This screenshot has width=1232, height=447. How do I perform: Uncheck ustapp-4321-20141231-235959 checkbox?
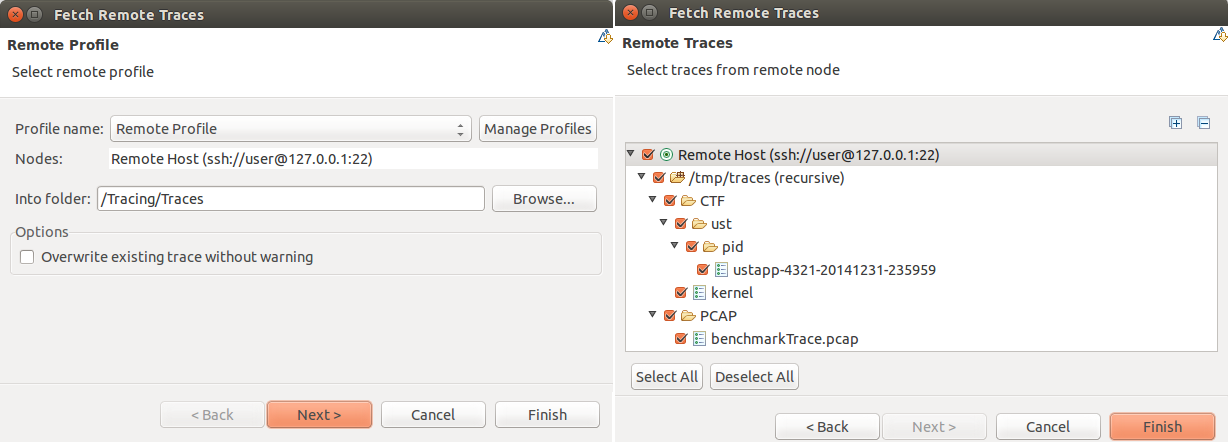[x=703, y=270]
